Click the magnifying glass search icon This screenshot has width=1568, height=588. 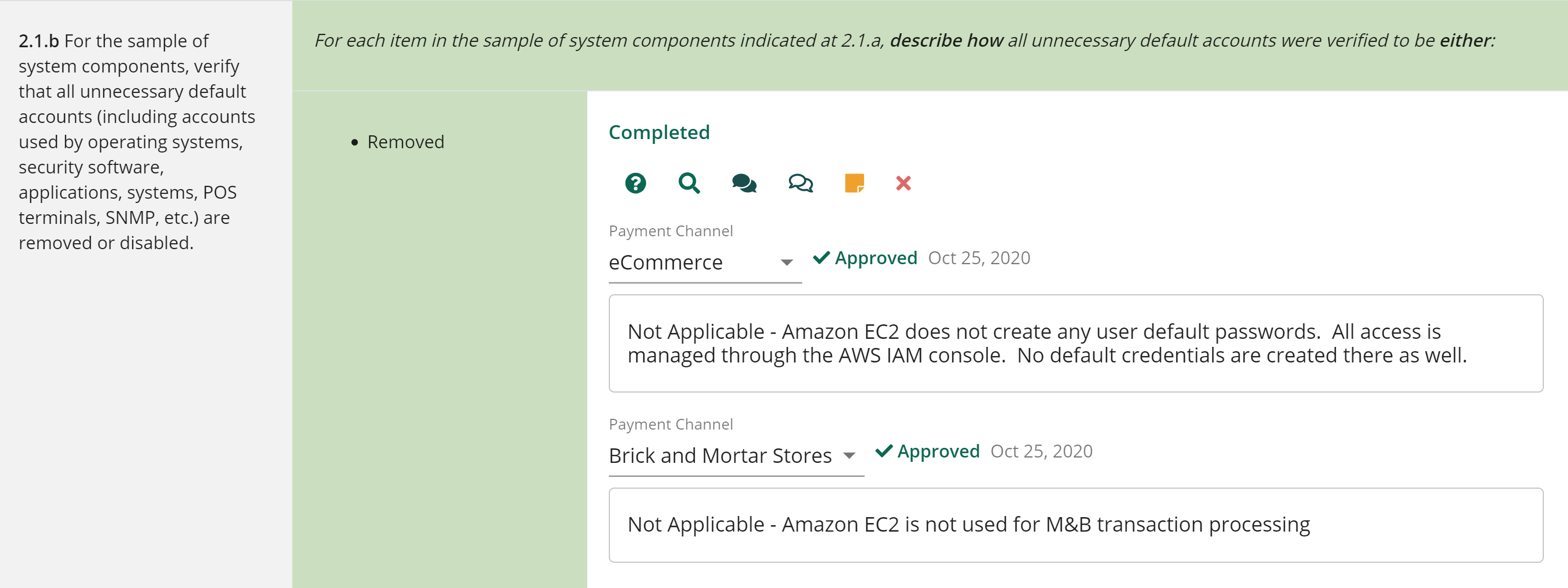[x=689, y=183]
